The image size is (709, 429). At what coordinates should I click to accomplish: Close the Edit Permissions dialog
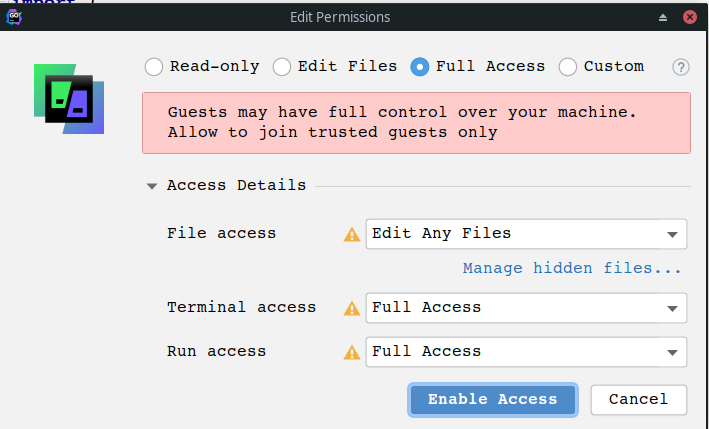click(x=690, y=18)
